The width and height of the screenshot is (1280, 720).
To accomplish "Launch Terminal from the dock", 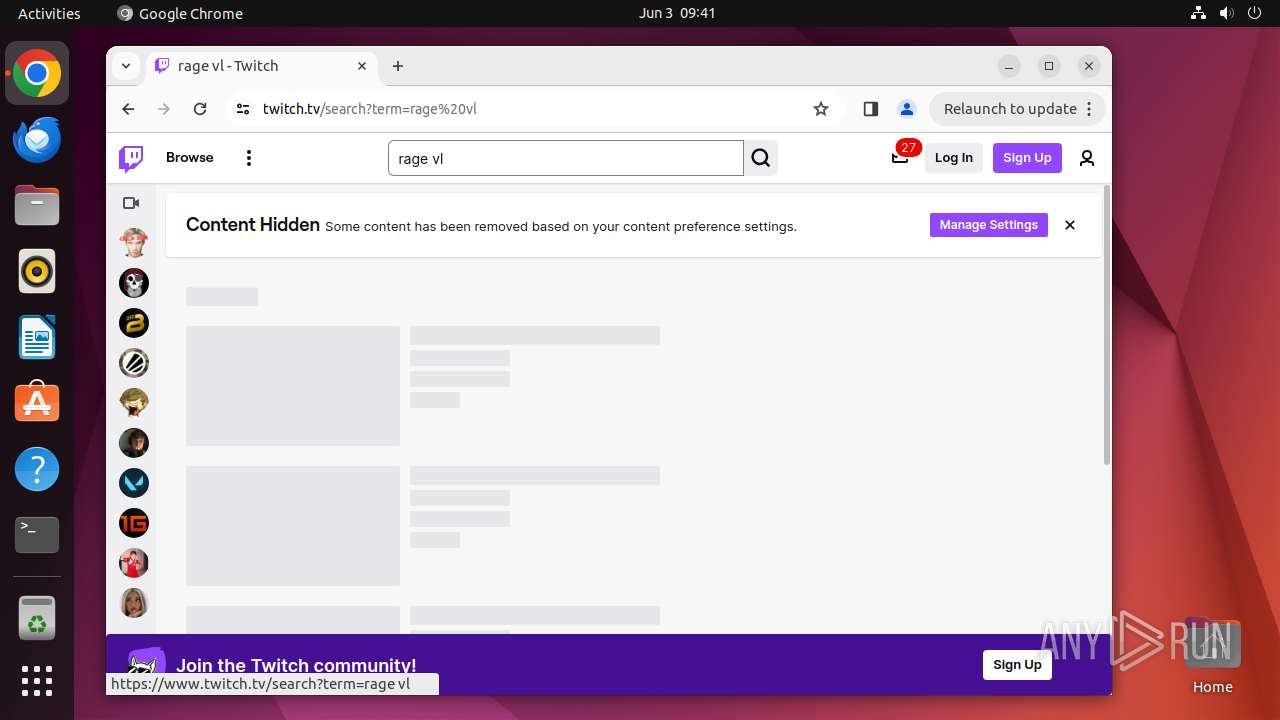I will (x=37, y=535).
